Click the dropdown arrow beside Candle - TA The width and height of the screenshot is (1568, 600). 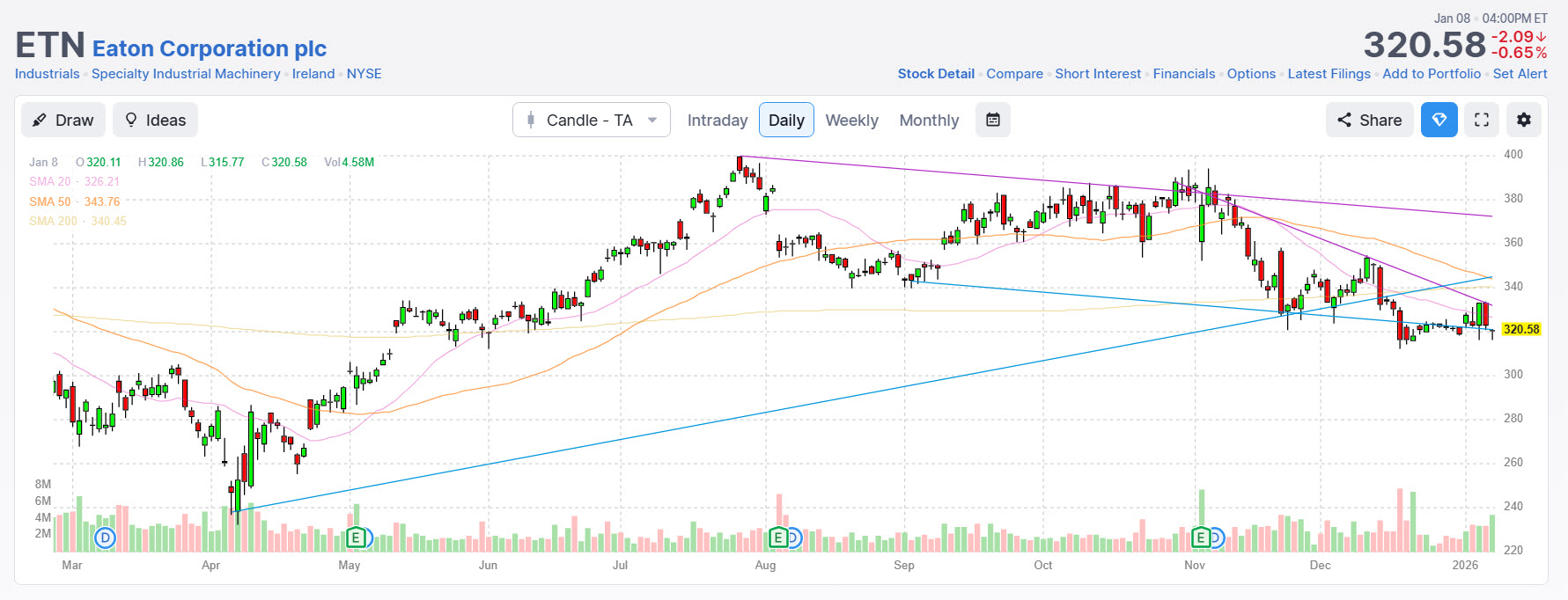[x=652, y=121]
